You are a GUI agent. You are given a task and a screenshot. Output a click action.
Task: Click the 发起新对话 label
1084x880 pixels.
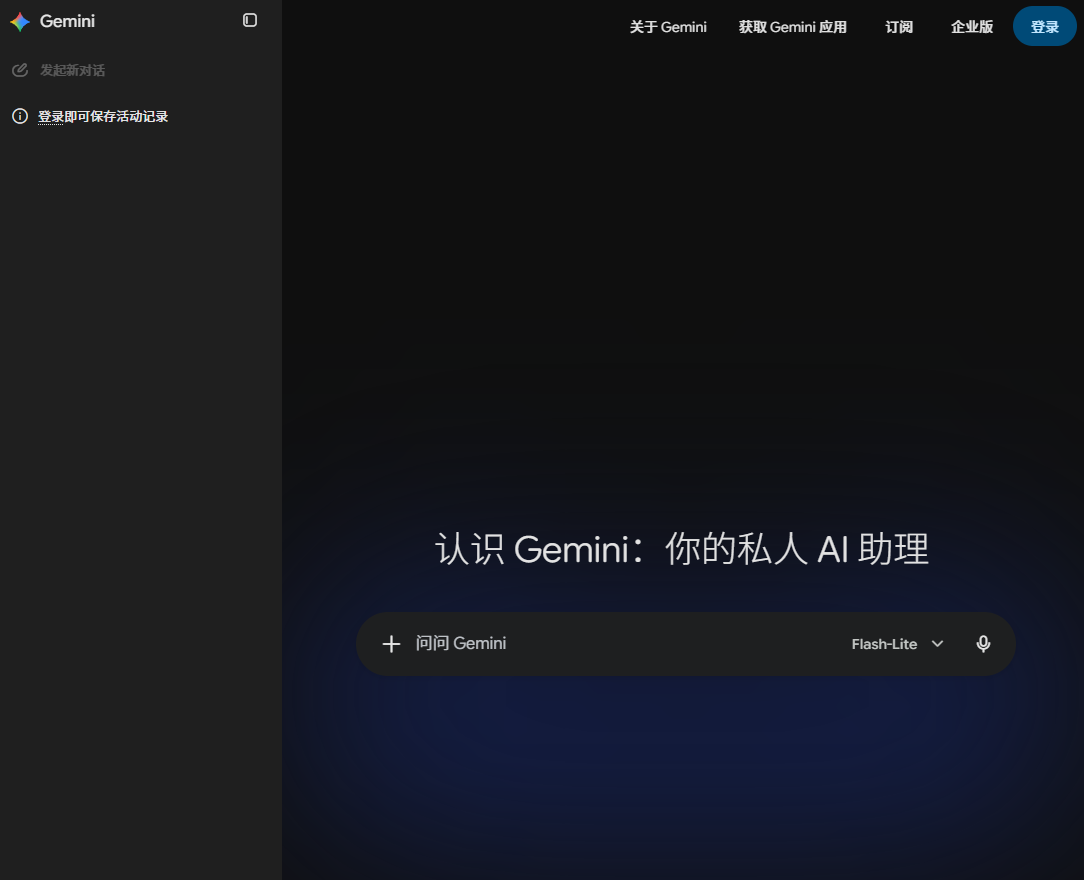click(x=73, y=71)
